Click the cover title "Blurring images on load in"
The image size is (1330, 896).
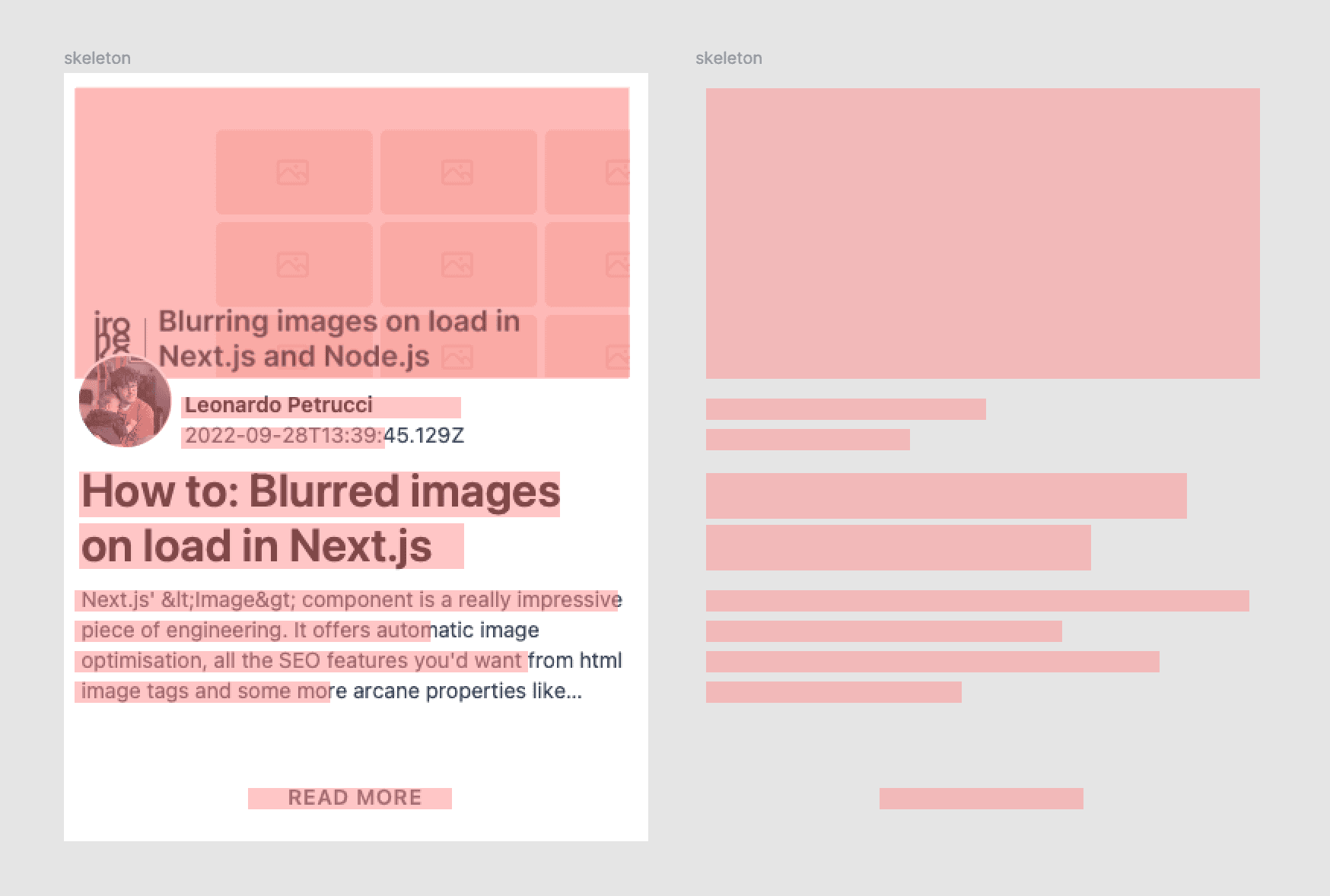point(339,321)
